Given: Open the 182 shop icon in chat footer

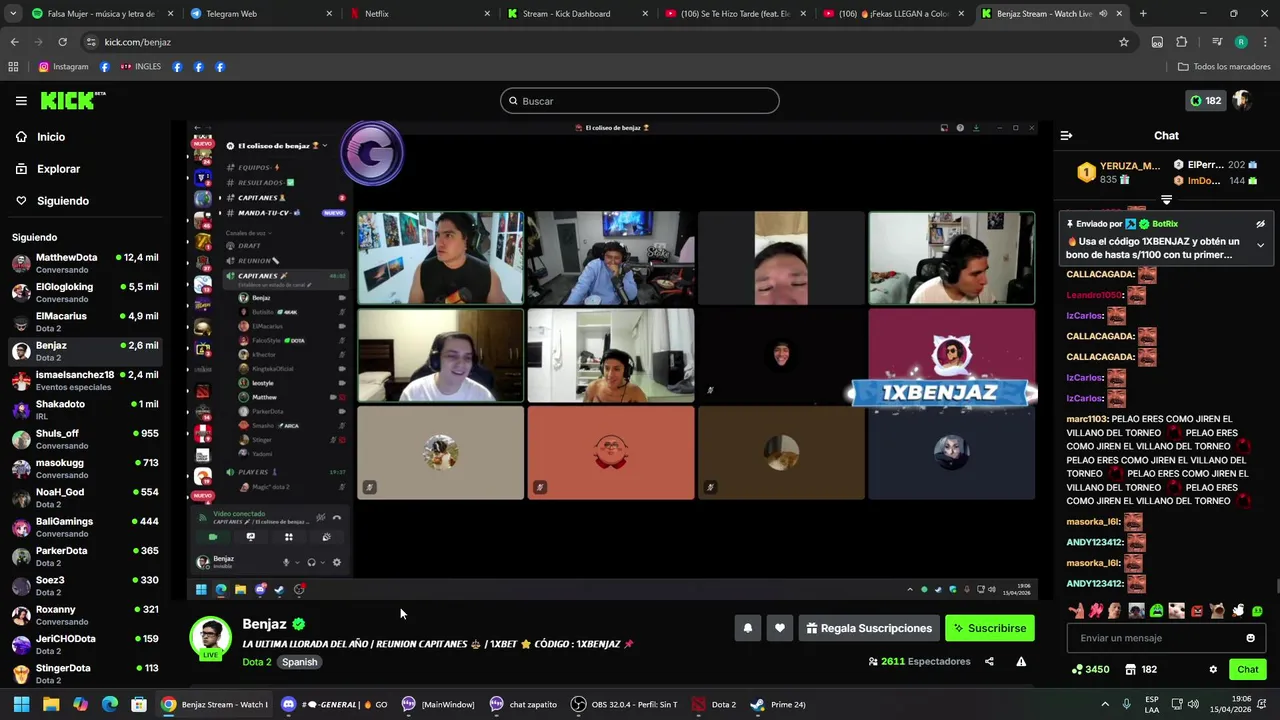Looking at the screenshot, I should coord(1141,669).
